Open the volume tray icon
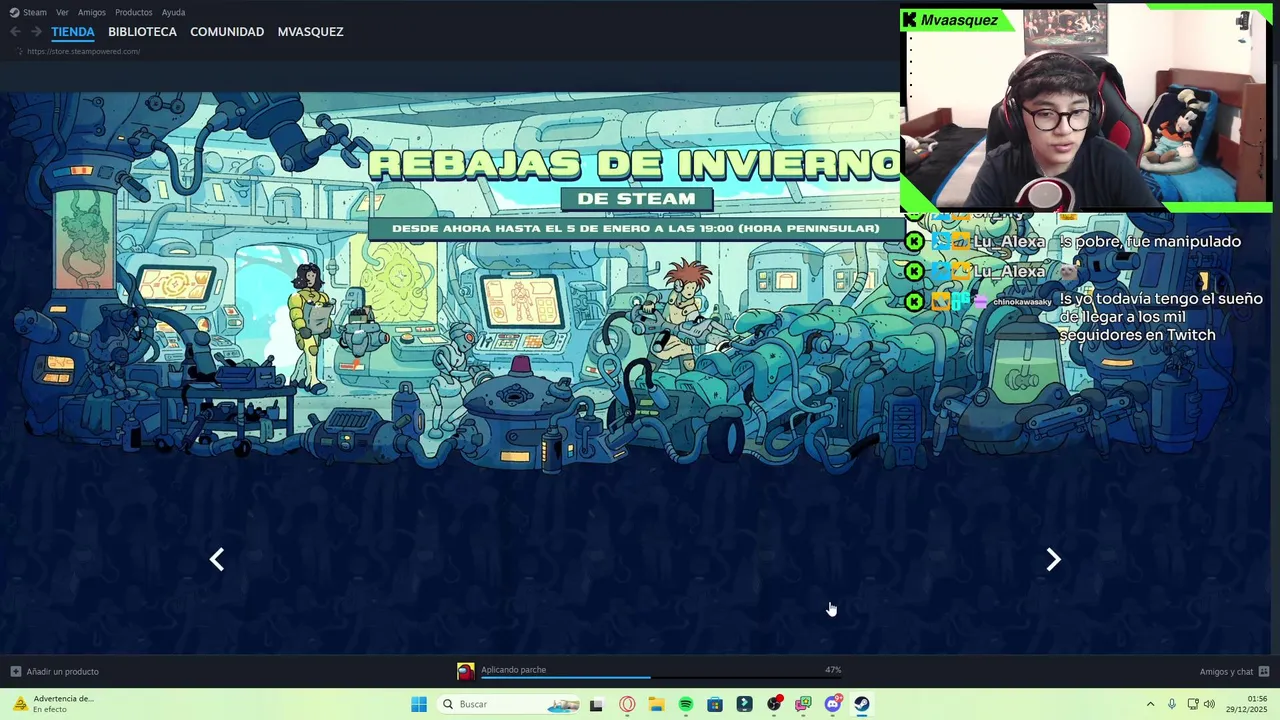 pyautogui.click(x=1209, y=704)
